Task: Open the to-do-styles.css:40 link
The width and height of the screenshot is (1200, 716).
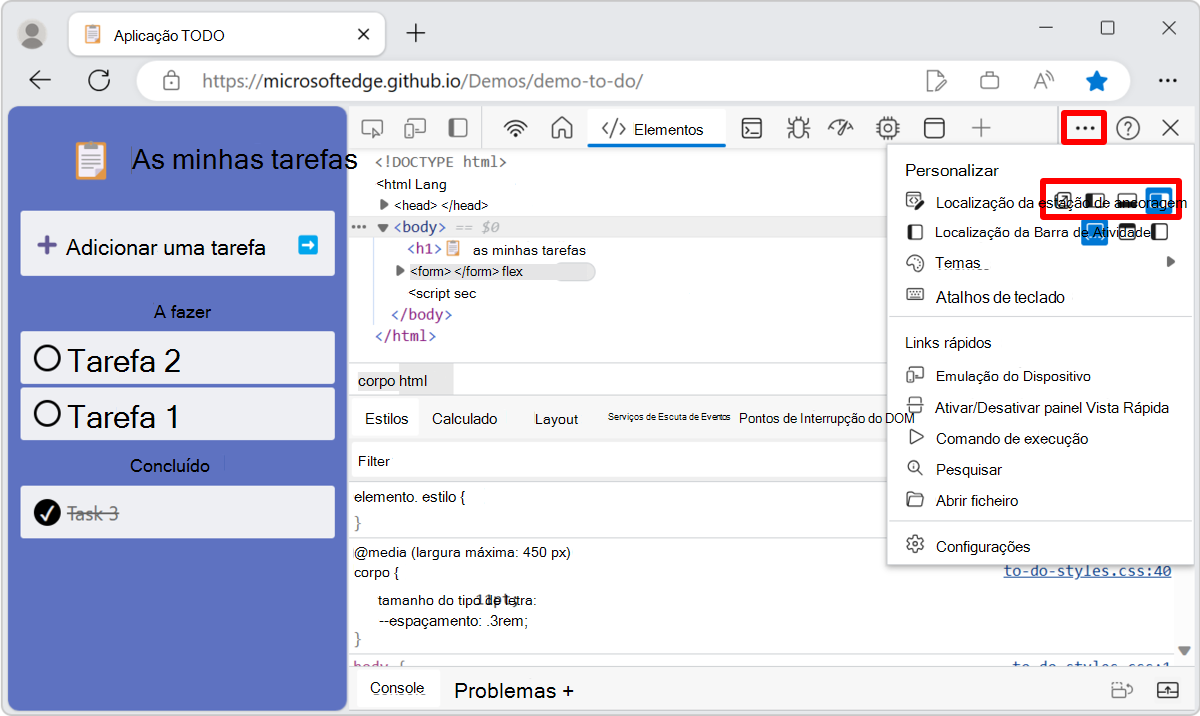Action: click(x=1086, y=571)
